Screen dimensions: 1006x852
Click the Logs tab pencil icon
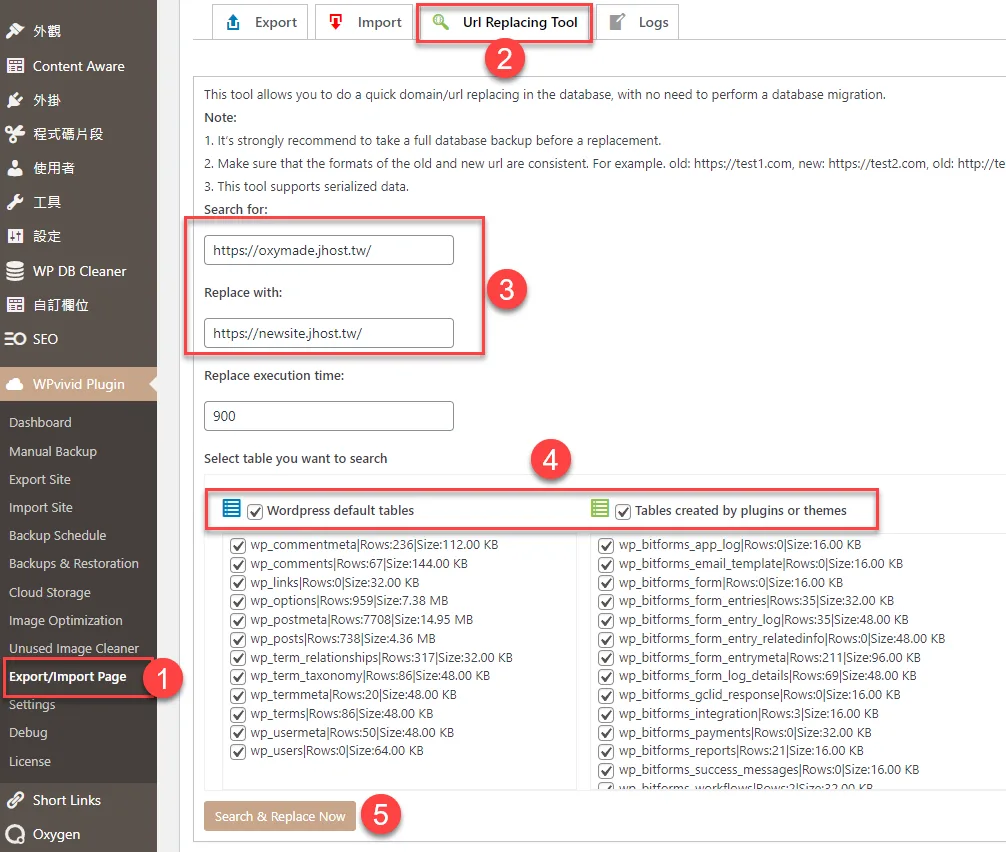tap(618, 22)
